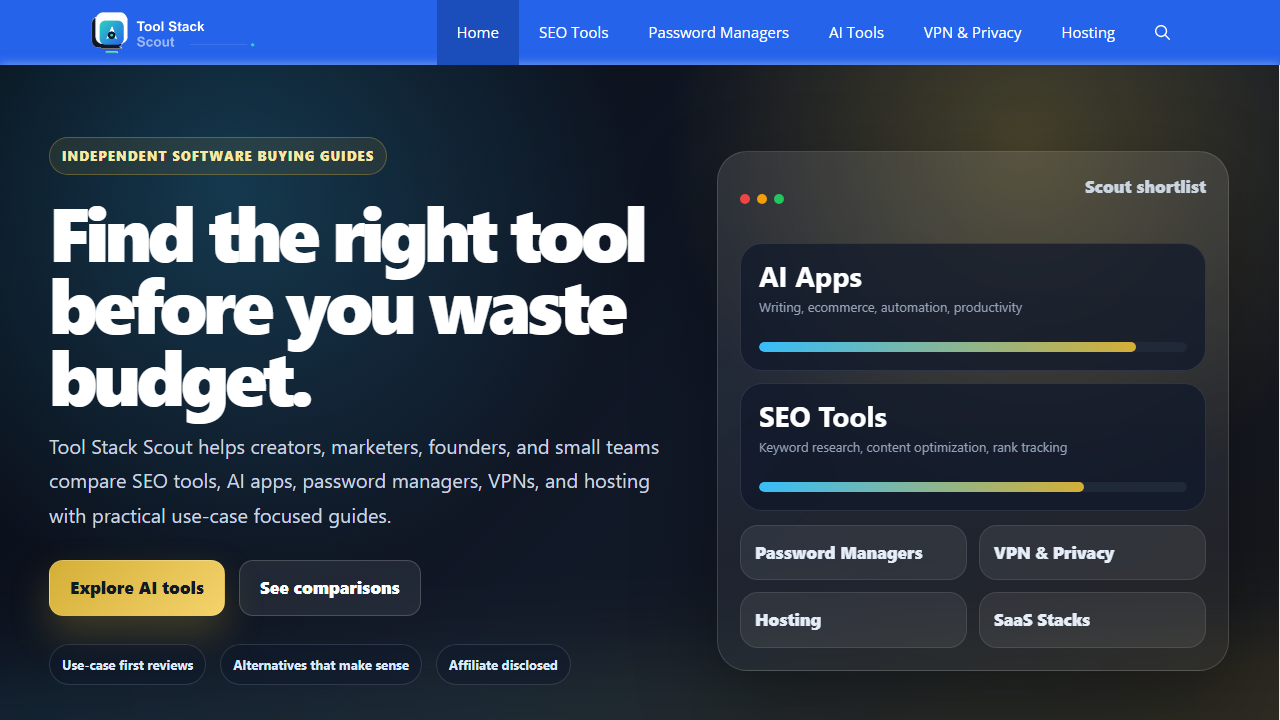1280x720 pixels.
Task: Click the Tool Stack Scout site title
Action: [x=171, y=34]
